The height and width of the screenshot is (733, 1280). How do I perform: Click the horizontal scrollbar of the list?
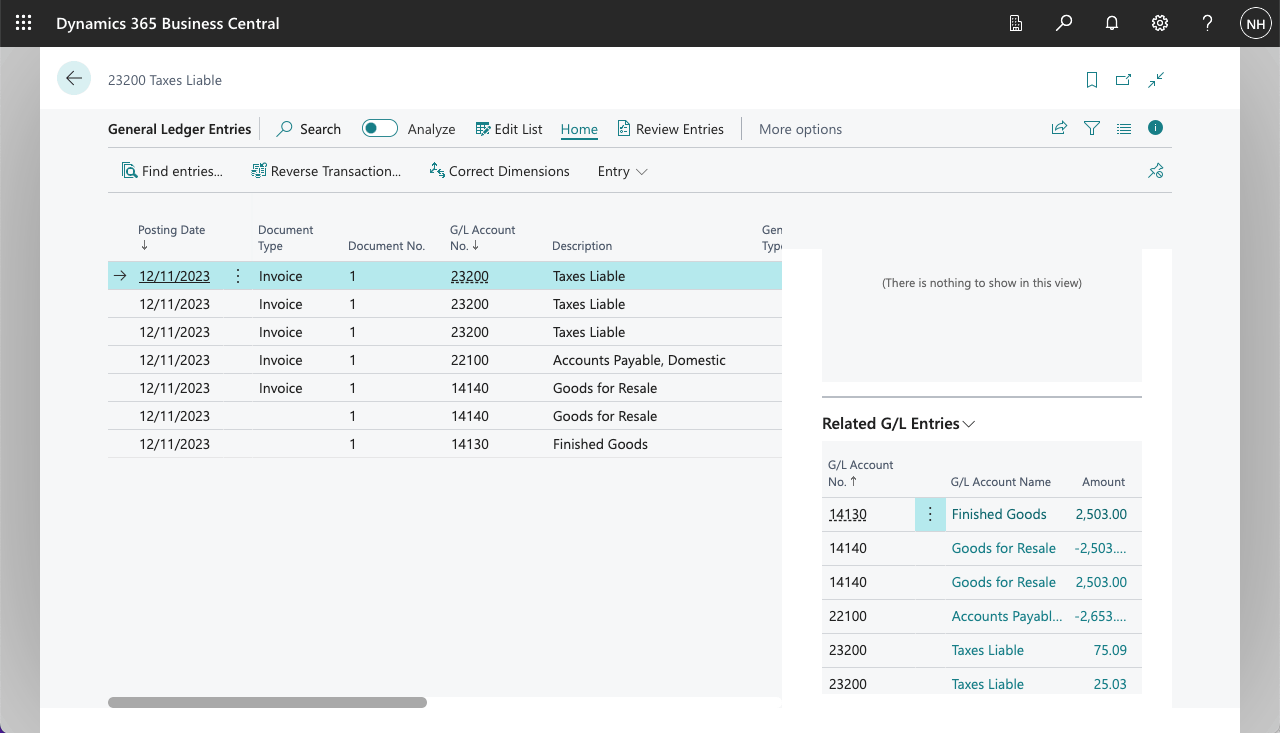pyautogui.click(x=267, y=703)
